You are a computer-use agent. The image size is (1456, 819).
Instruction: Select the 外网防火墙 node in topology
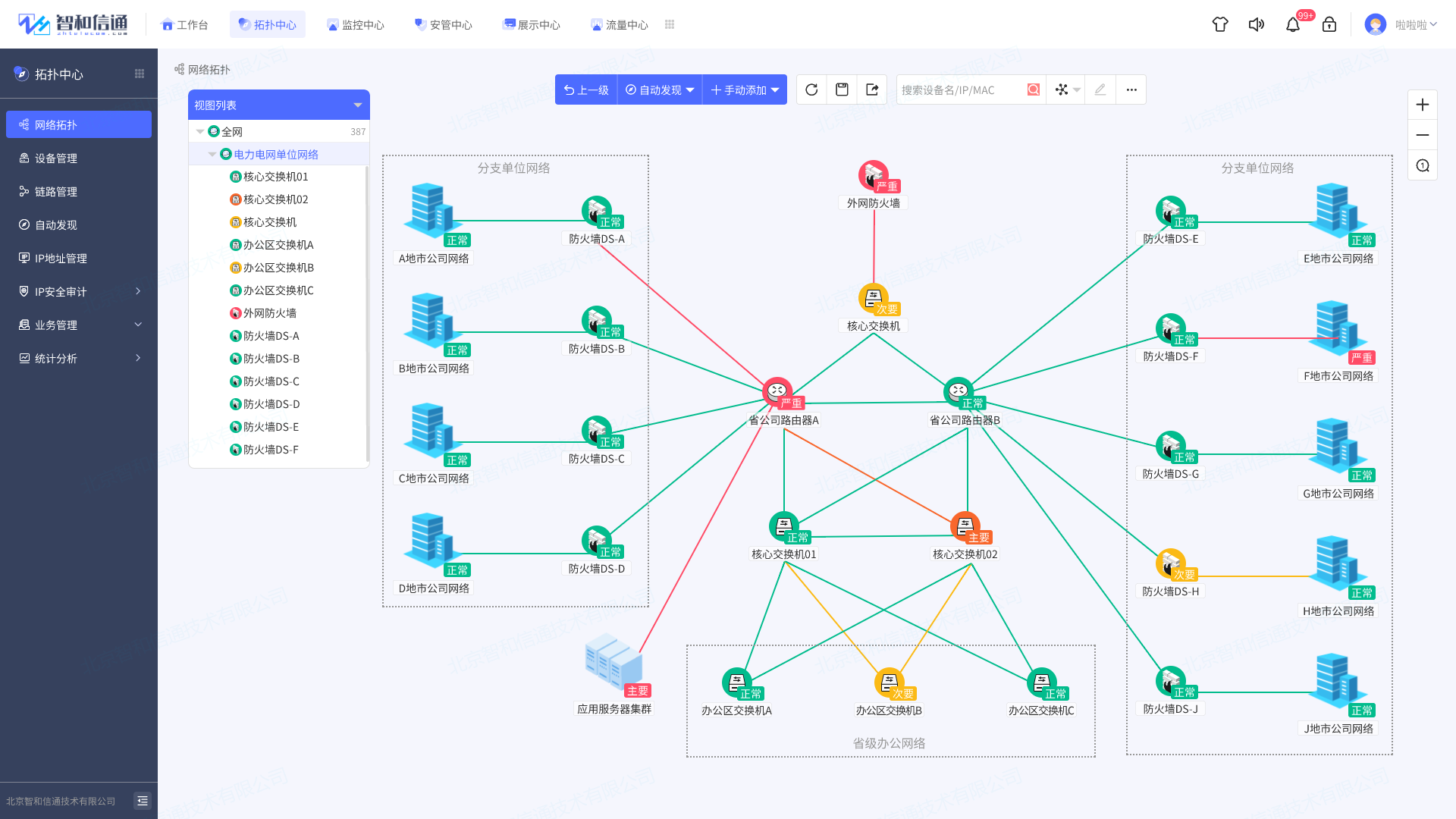[874, 176]
